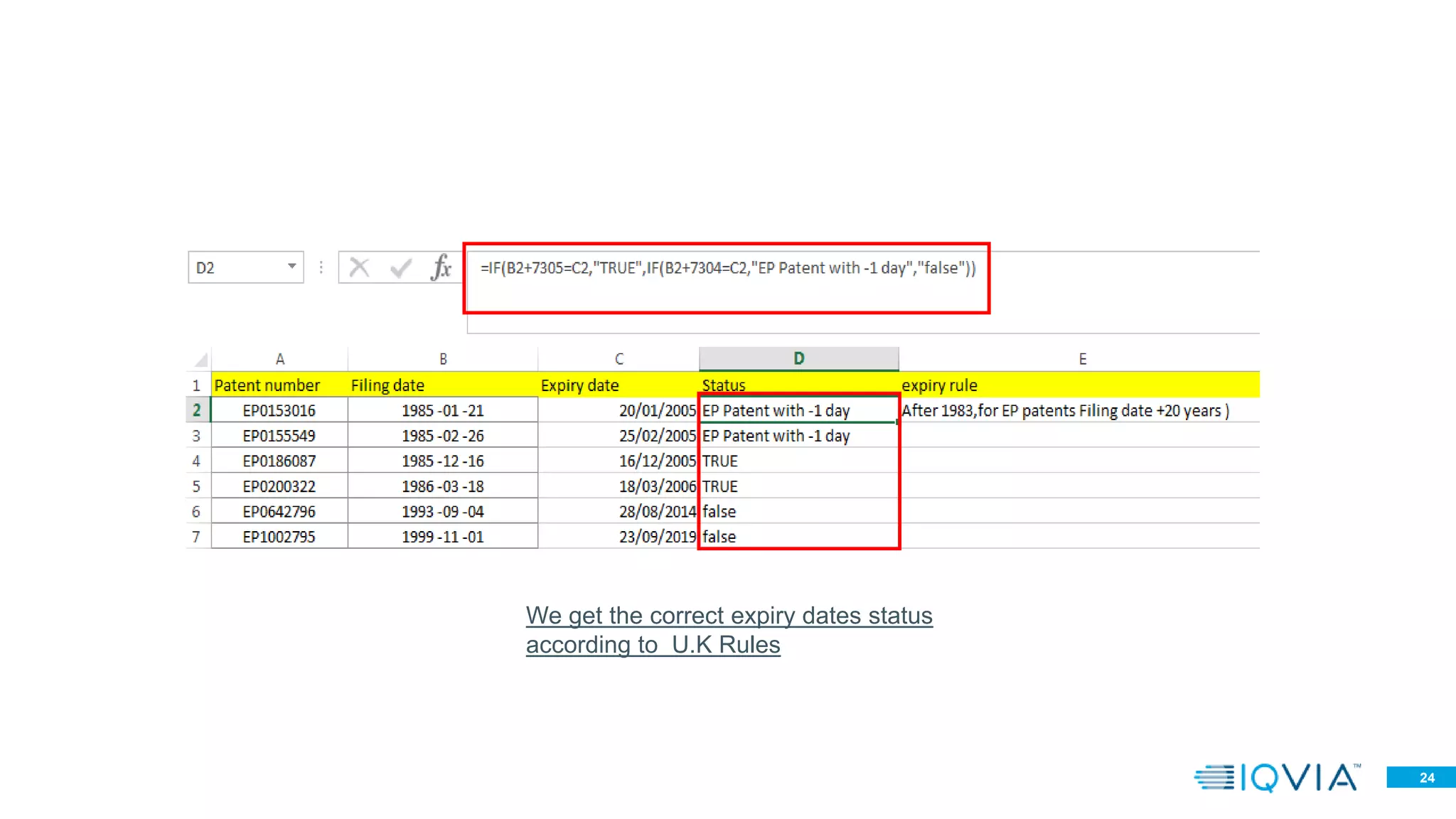Viewport: 1456px width, 819px height.
Task: Click expiry date 20/01/2005
Action: coord(619,410)
